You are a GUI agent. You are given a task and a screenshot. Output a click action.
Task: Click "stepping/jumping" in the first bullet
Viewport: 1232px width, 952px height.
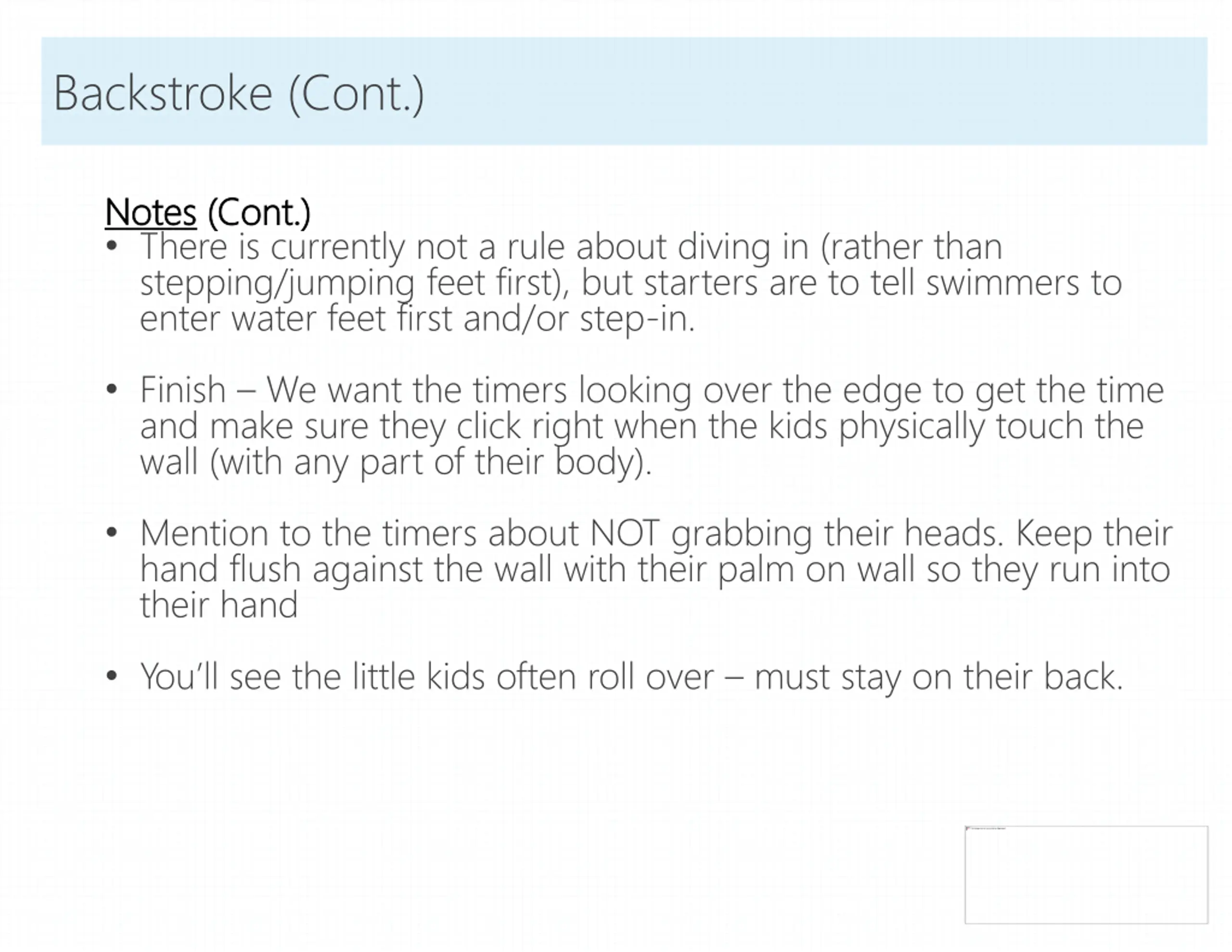click(x=277, y=283)
